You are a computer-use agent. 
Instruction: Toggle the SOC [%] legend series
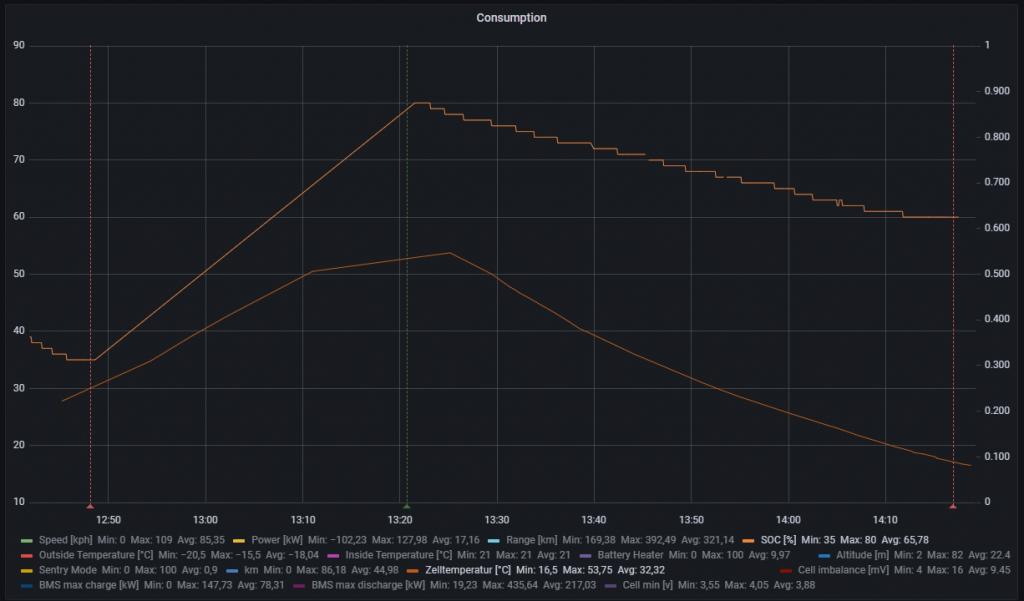[x=778, y=540]
